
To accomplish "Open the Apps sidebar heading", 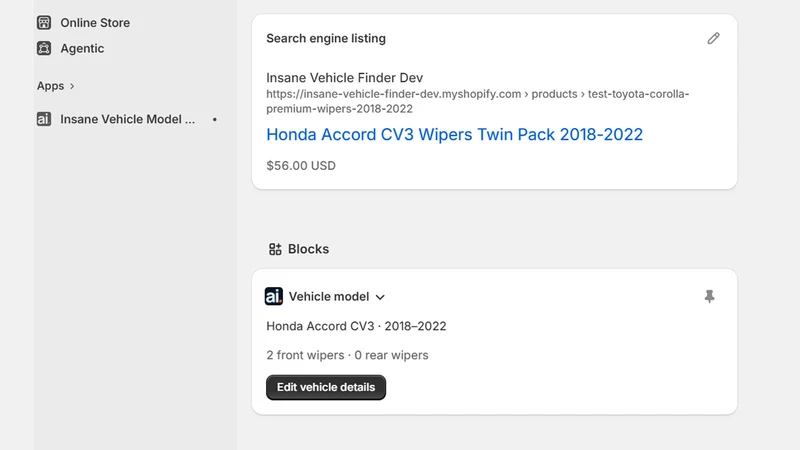I will pyautogui.click(x=51, y=86).
